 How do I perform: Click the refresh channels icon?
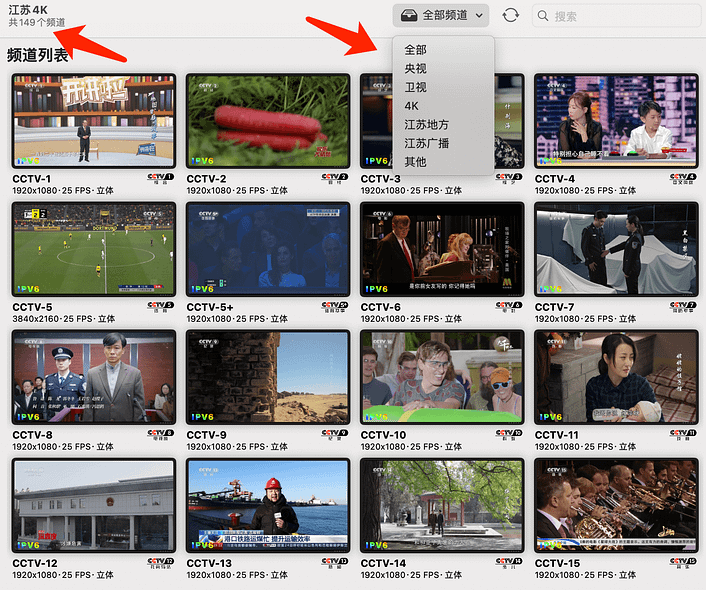coord(511,15)
